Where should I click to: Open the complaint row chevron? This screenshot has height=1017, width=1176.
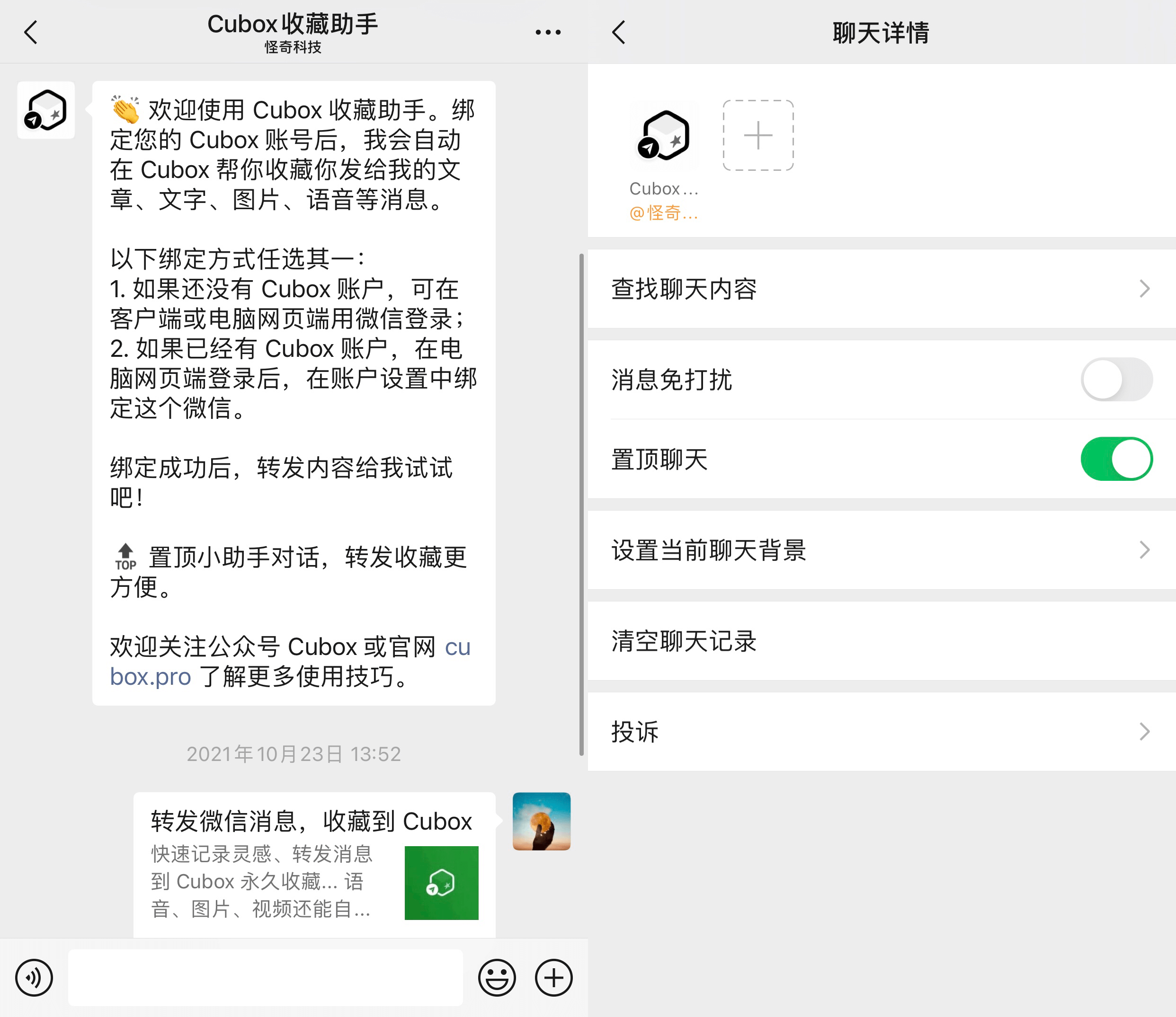(x=1144, y=732)
